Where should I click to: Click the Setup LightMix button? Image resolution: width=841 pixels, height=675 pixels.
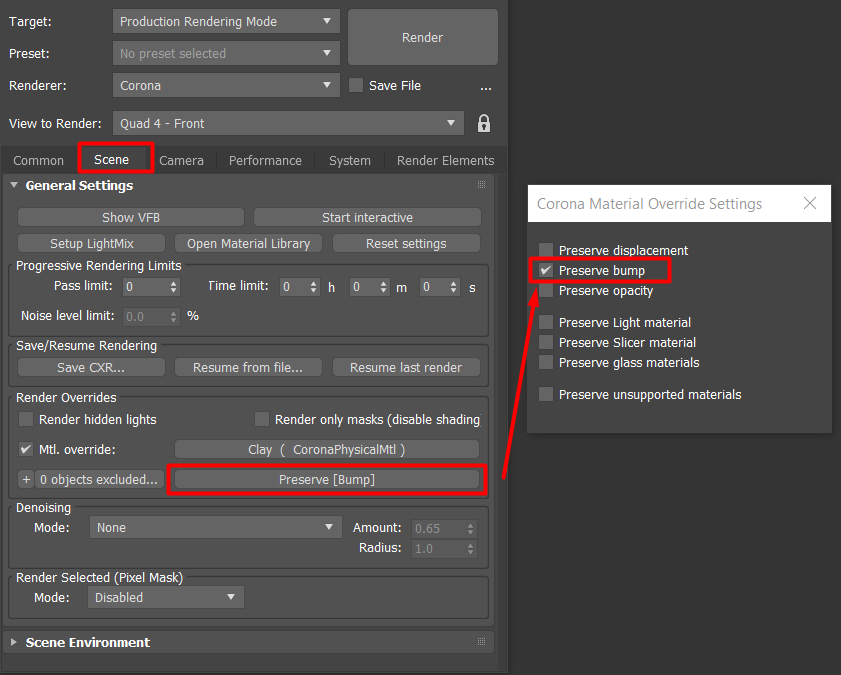pyautogui.click(x=92, y=243)
